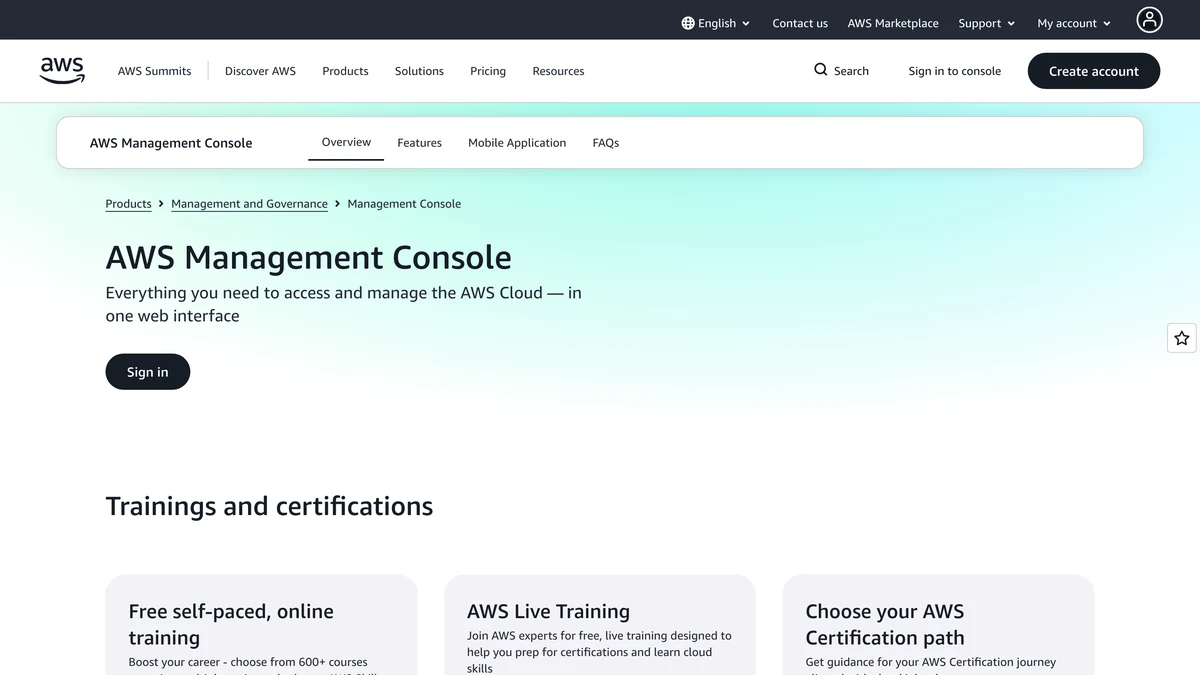The height and width of the screenshot is (675, 1200).
Task: Go to AWS Marketplace
Action: click(x=893, y=23)
